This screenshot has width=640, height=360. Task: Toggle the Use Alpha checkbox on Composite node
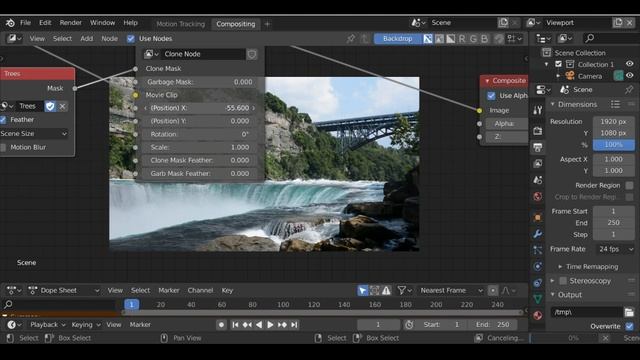pos(491,96)
